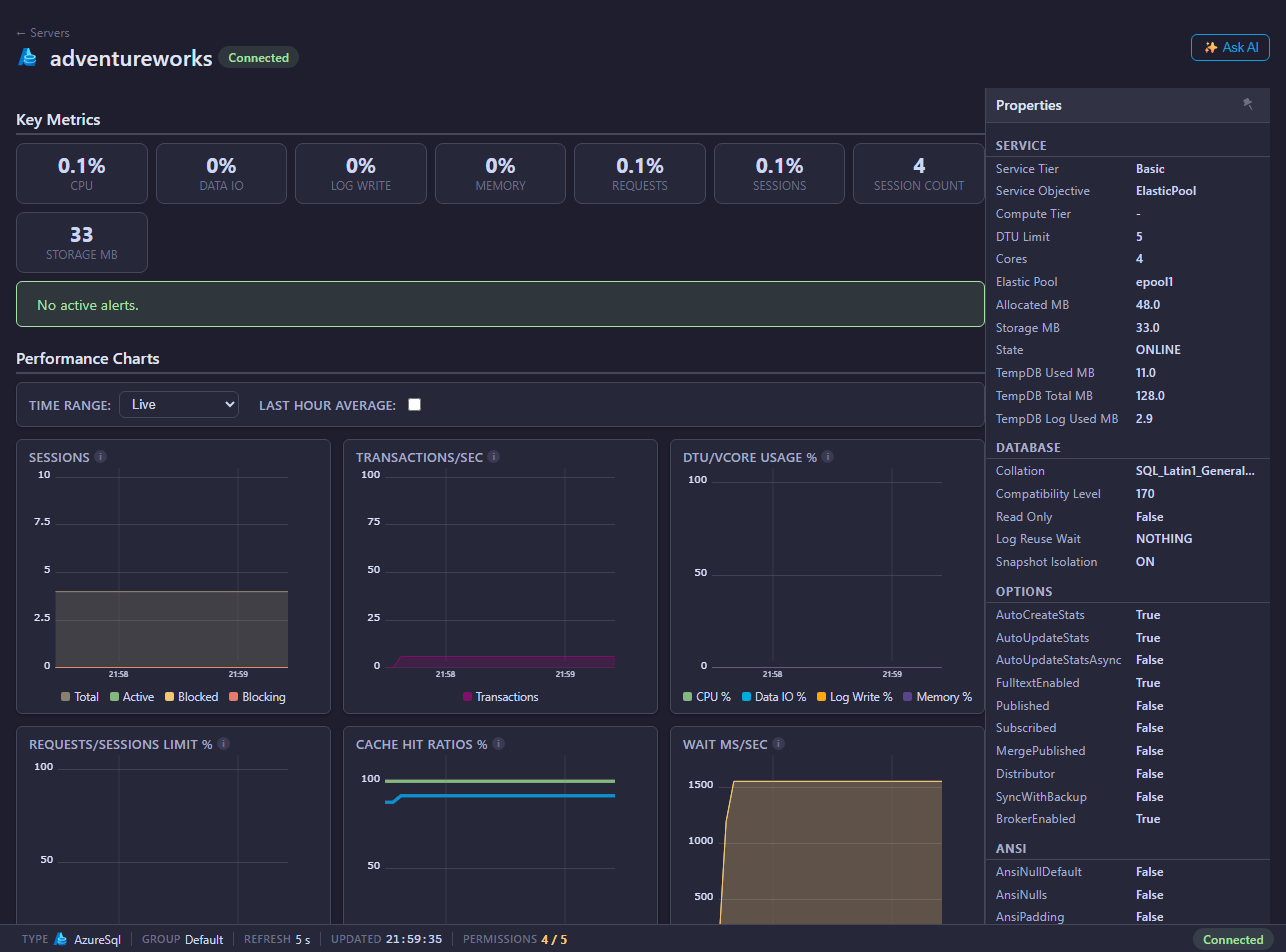
Task: Toggle the Blocked series in Sessions legend
Action: point(191,697)
